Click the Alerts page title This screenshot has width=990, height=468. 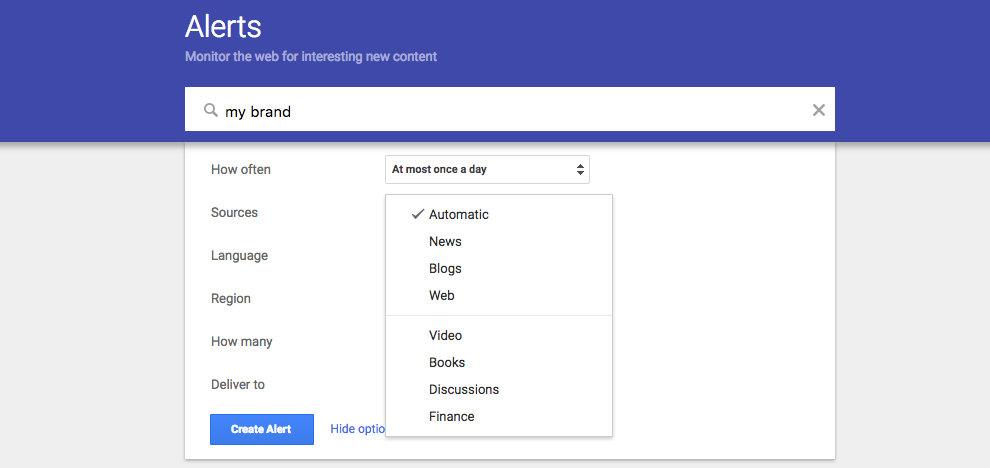pos(223,27)
